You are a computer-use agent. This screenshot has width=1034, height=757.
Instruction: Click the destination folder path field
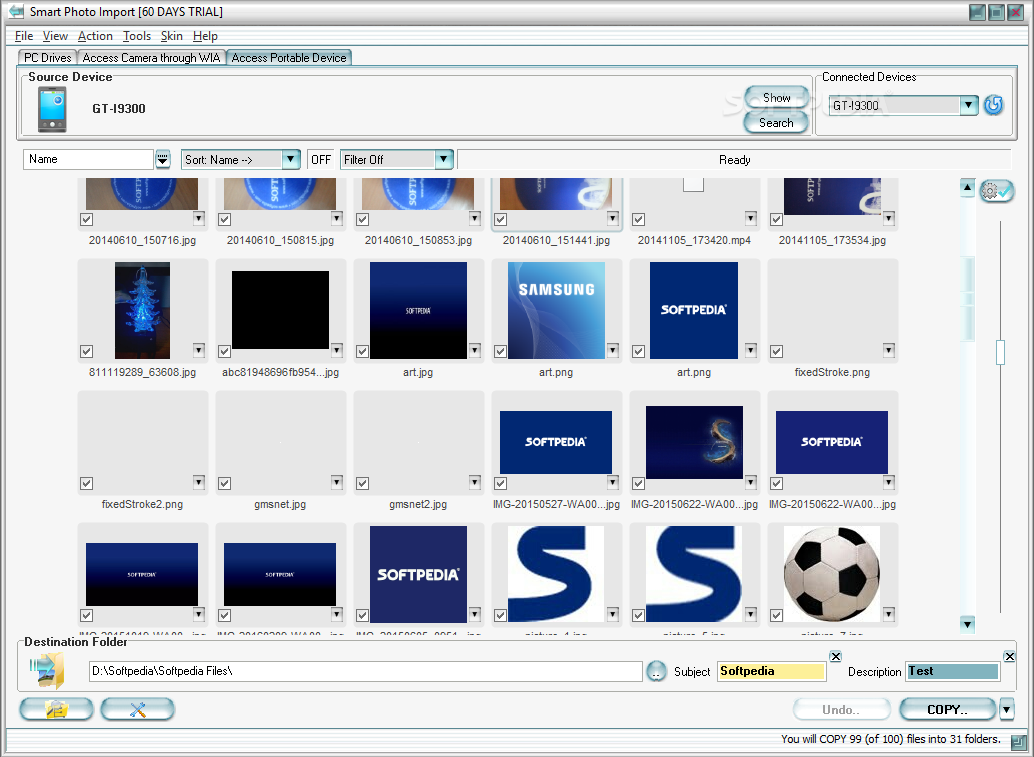(x=365, y=671)
